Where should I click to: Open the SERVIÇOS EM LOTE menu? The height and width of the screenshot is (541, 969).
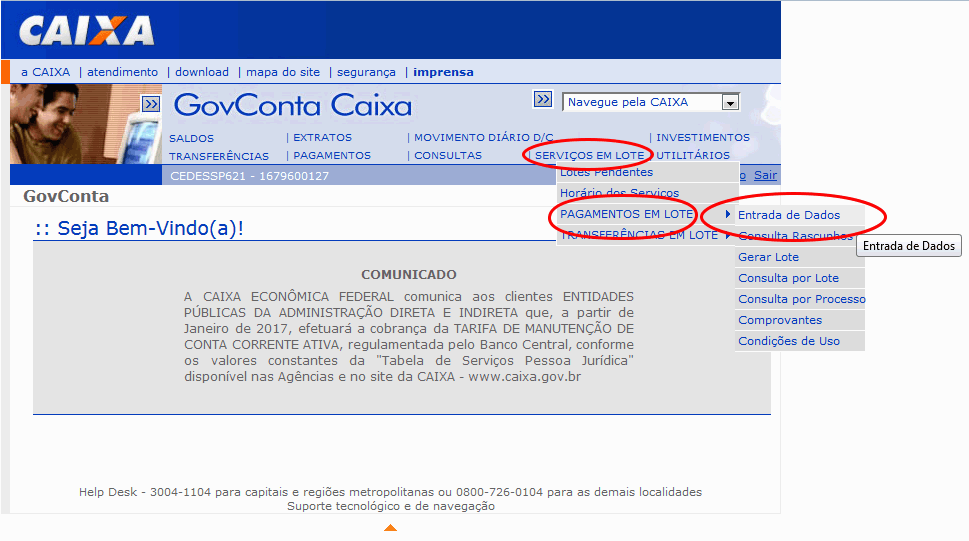click(x=590, y=155)
